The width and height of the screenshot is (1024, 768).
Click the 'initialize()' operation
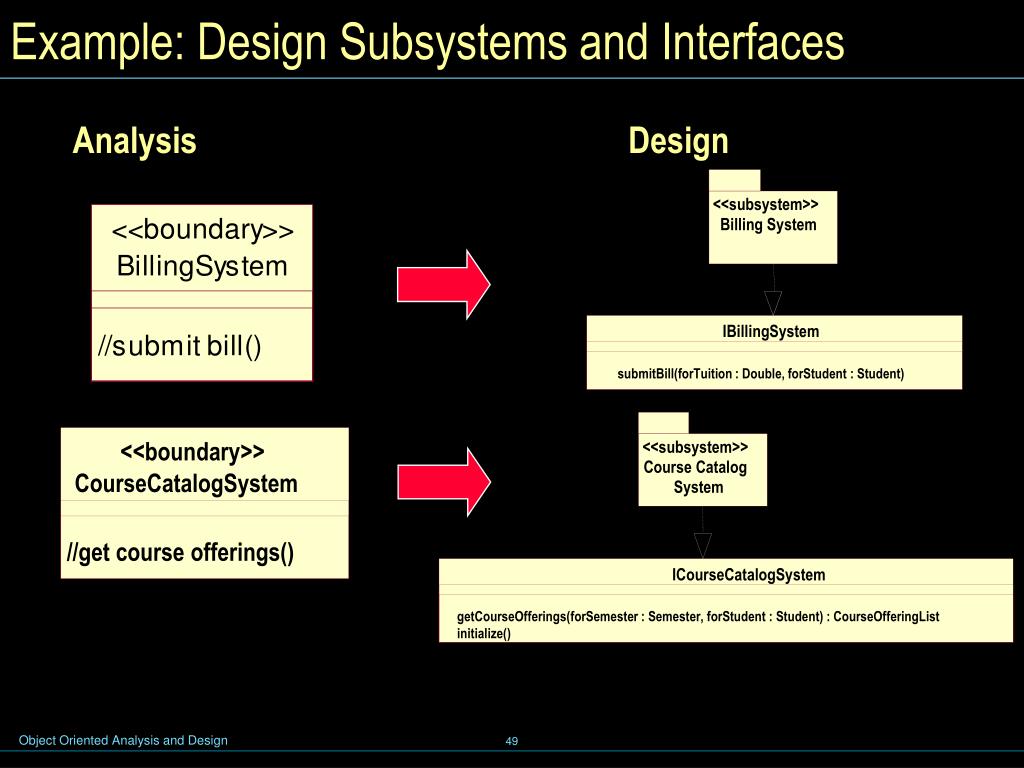pos(484,633)
